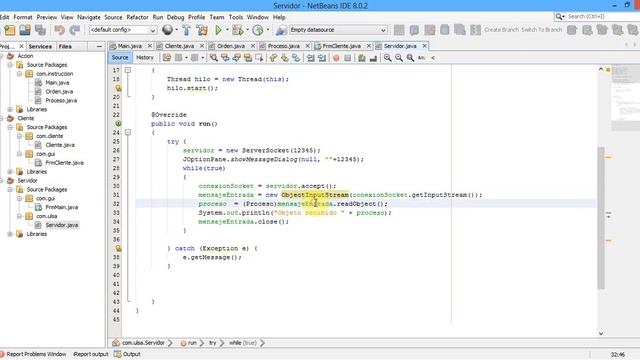Click the Open Project toolbar icon
Image resolution: width=640 pixels, height=360 pixels.
25,30
